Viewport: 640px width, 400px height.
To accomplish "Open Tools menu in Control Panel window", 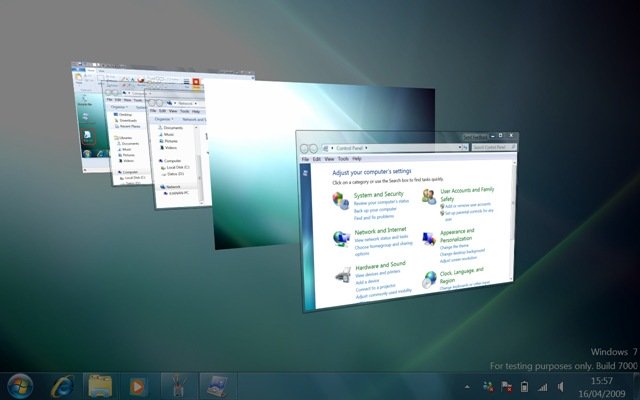I will tap(343, 159).
